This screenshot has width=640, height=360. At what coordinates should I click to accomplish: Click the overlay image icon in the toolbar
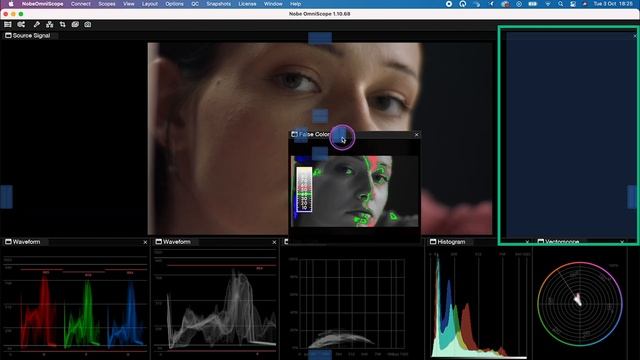tap(75, 24)
